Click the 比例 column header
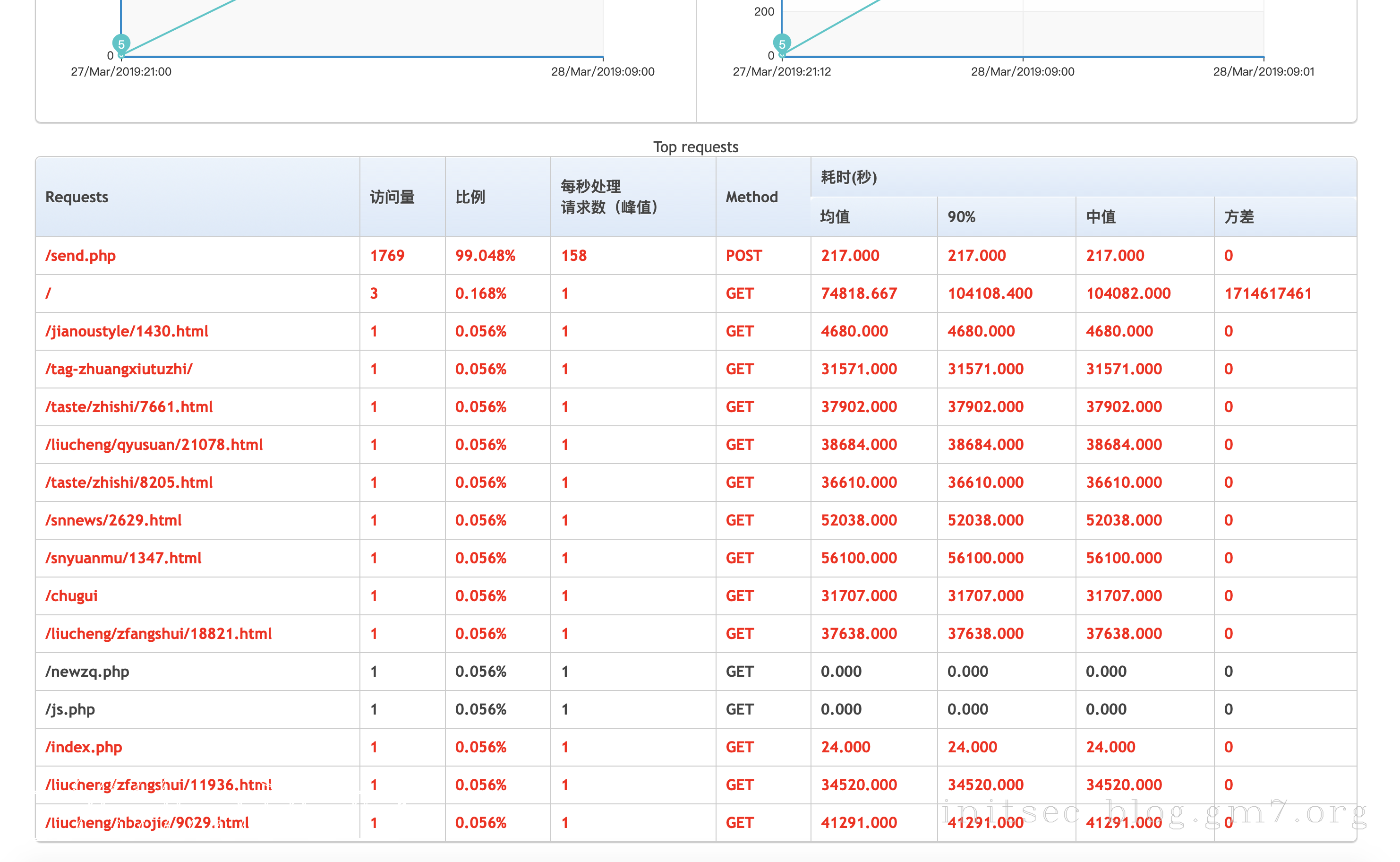Screen dimensions: 1400x862 point(470,197)
